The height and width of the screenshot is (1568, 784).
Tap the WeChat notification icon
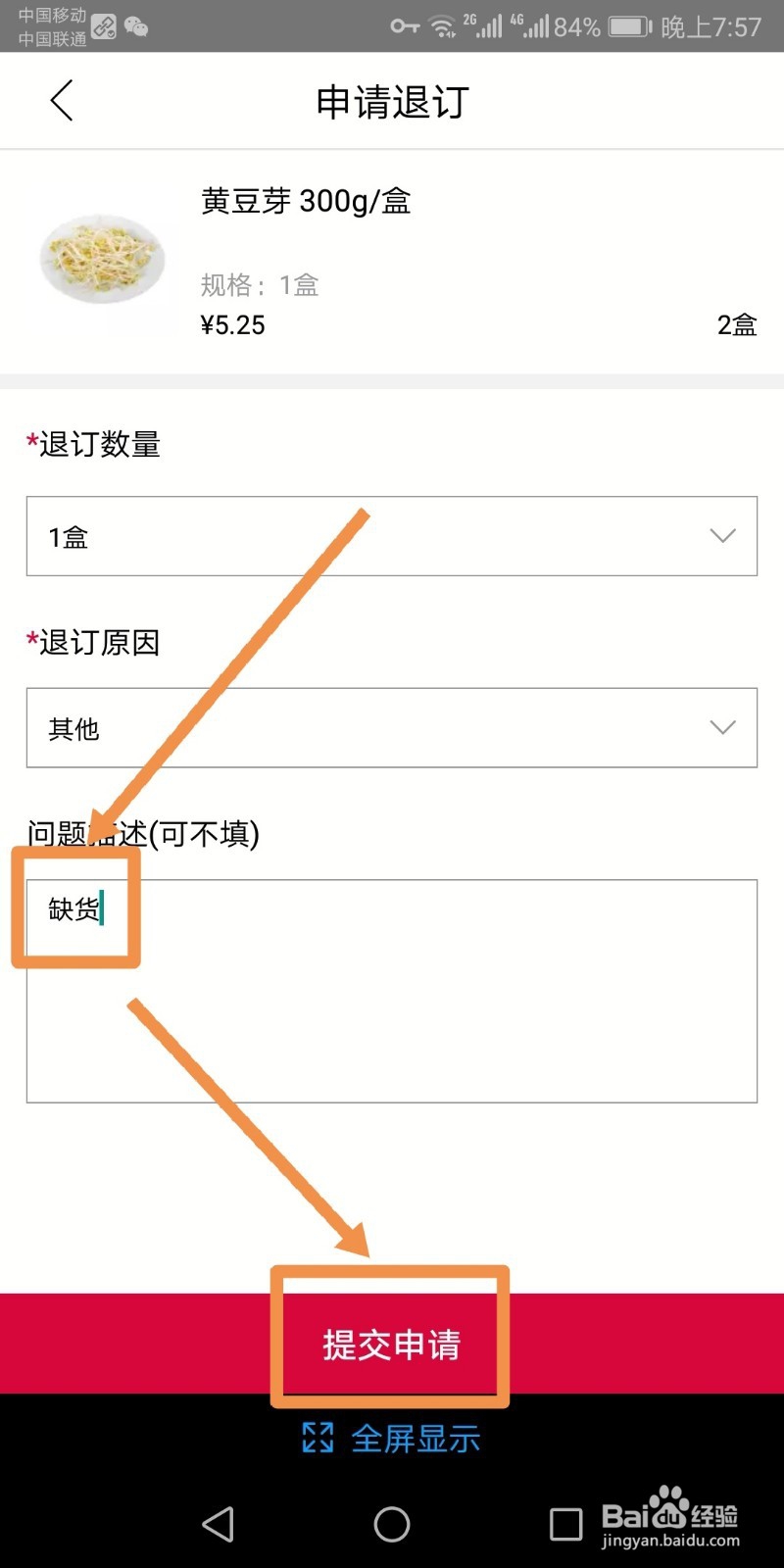[136, 27]
